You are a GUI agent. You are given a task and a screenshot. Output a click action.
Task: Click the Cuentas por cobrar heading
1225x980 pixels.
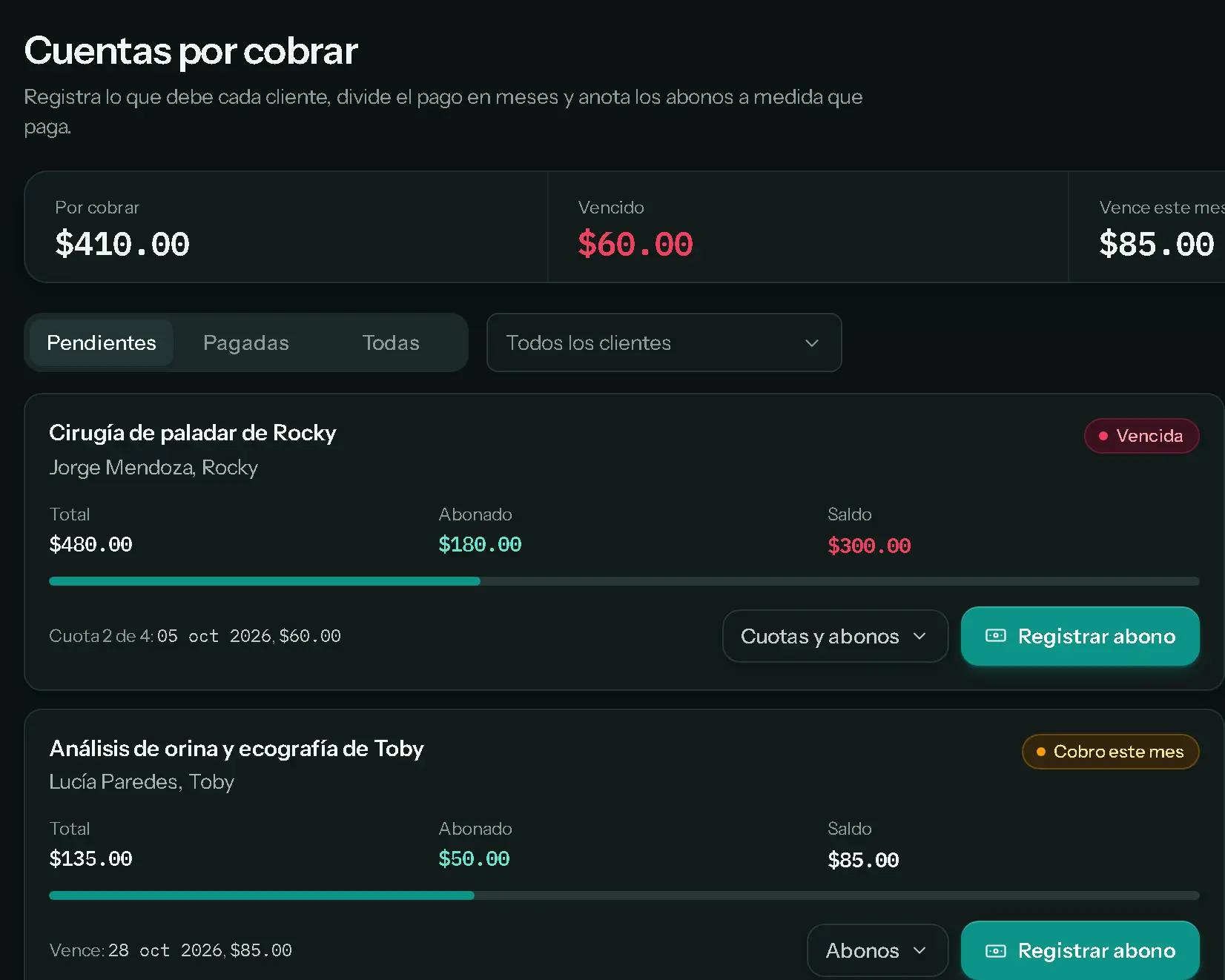191,51
